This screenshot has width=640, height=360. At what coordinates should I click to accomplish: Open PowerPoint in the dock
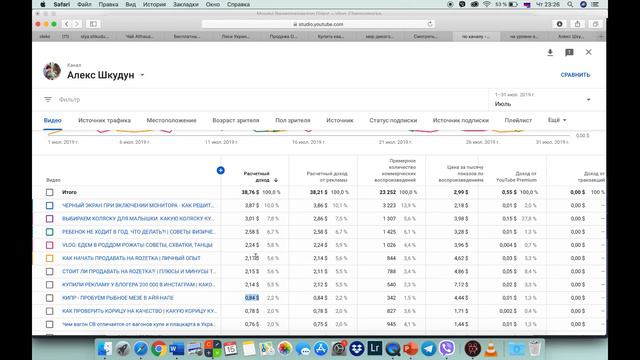[x=411, y=349]
